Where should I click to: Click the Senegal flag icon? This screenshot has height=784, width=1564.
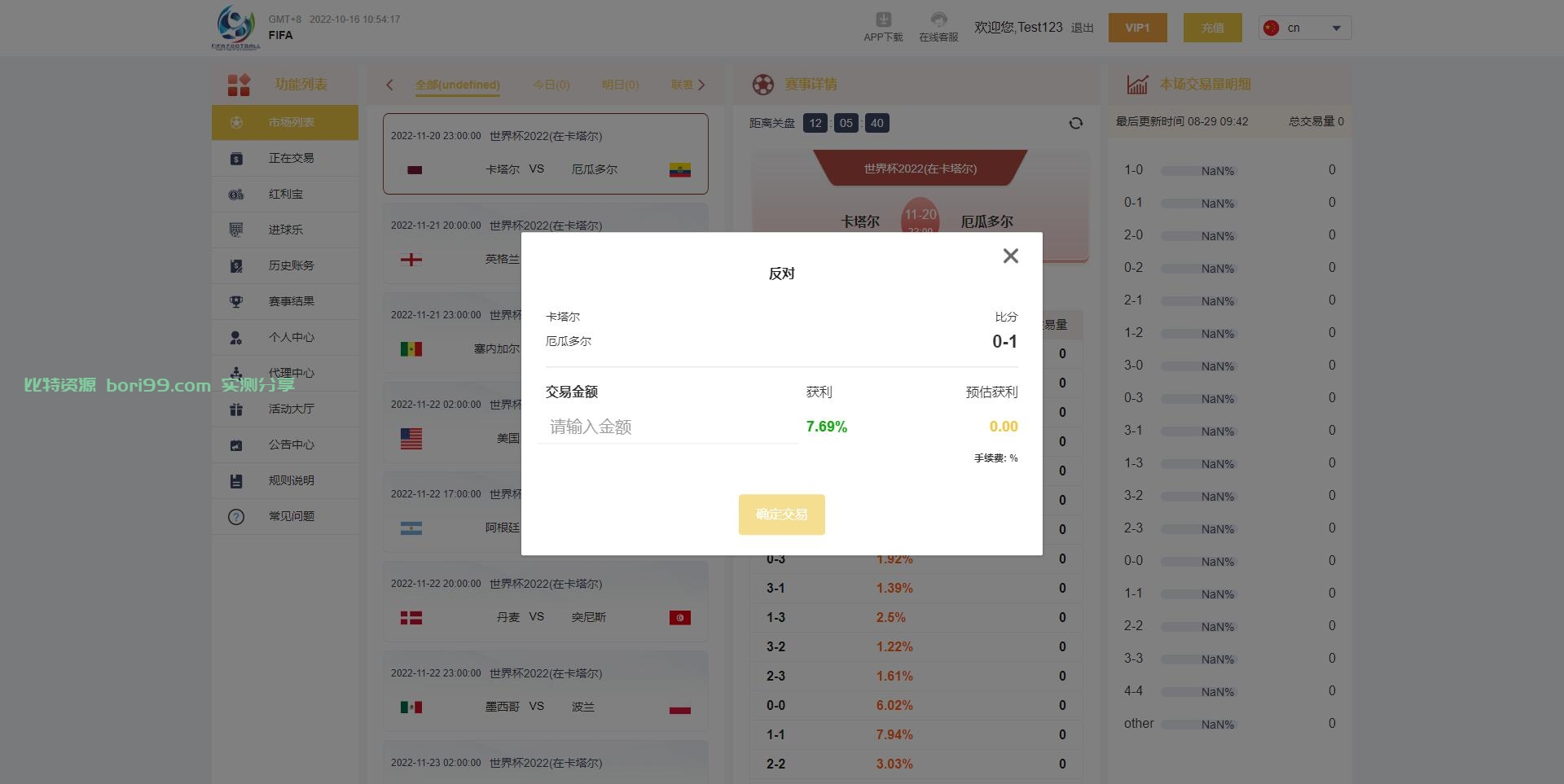tap(411, 349)
